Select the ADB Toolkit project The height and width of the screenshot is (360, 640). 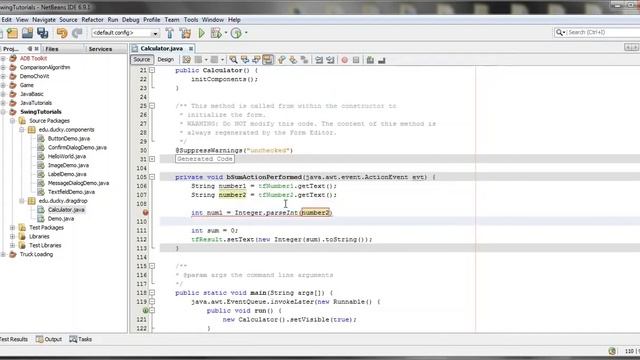tap(33, 59)
